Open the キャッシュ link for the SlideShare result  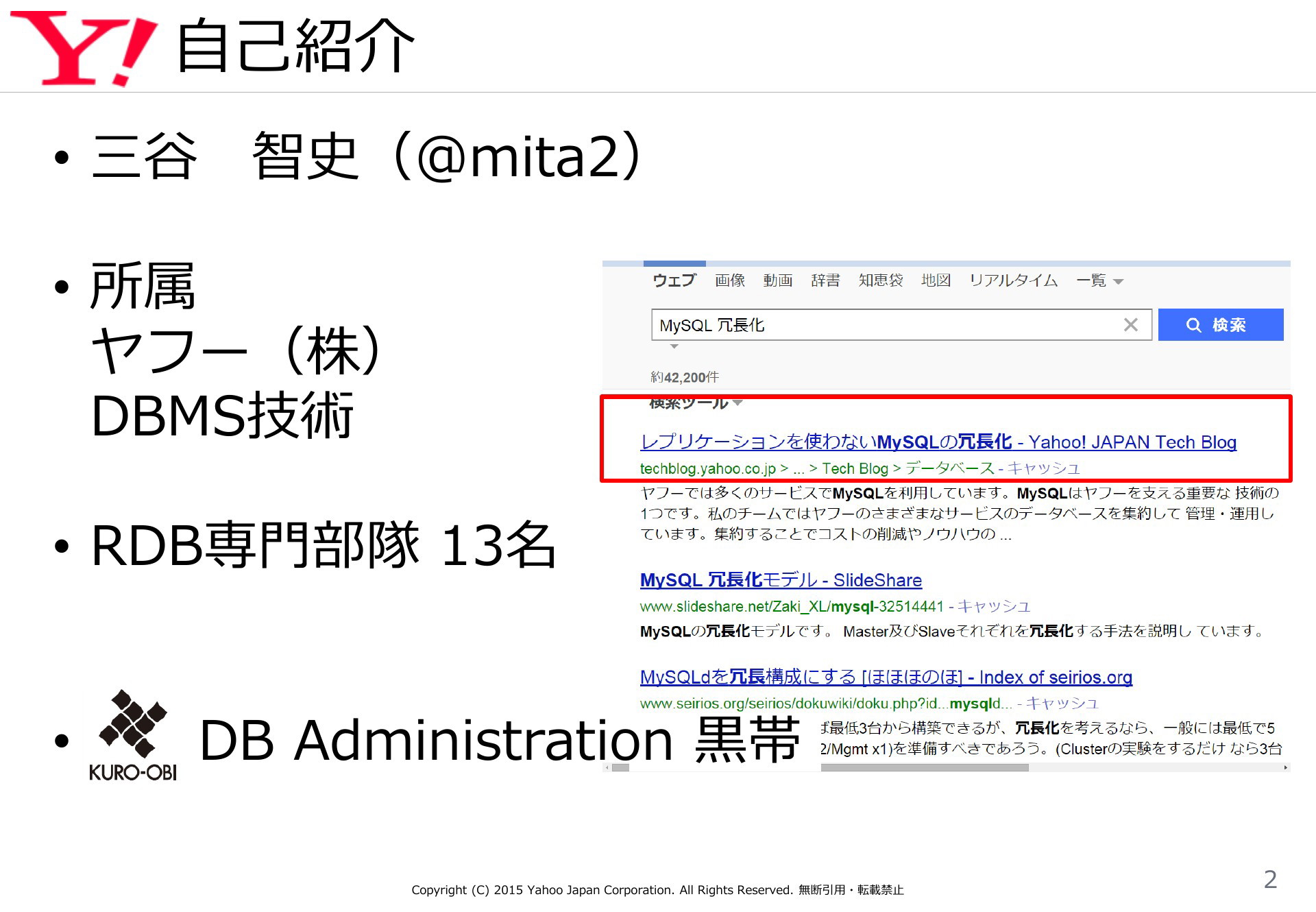pos(994,606)
